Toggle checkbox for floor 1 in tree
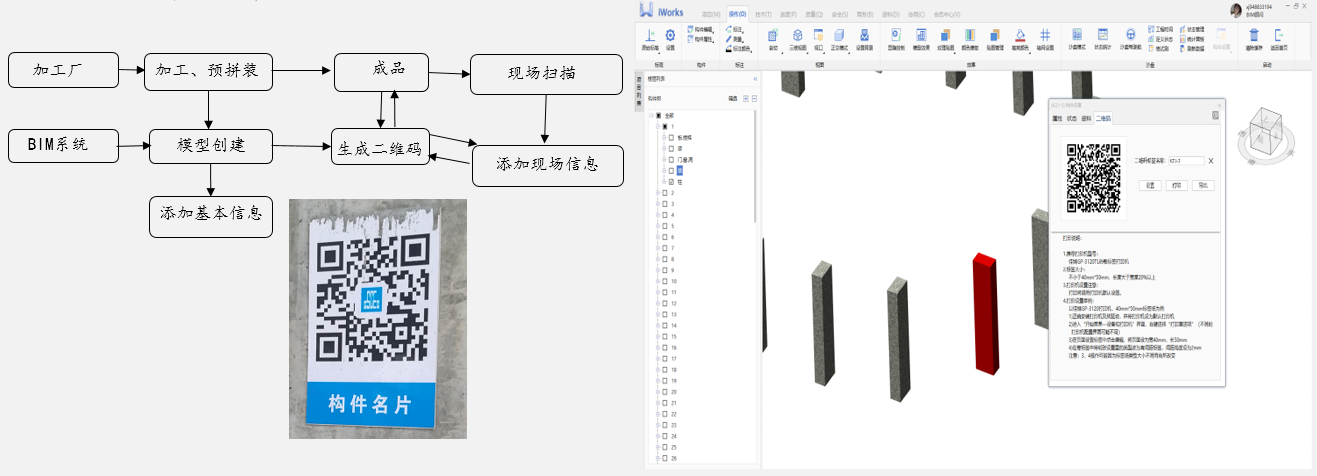Image resolution: width=1317 pixels, height=476 pixels. (665, 126)
